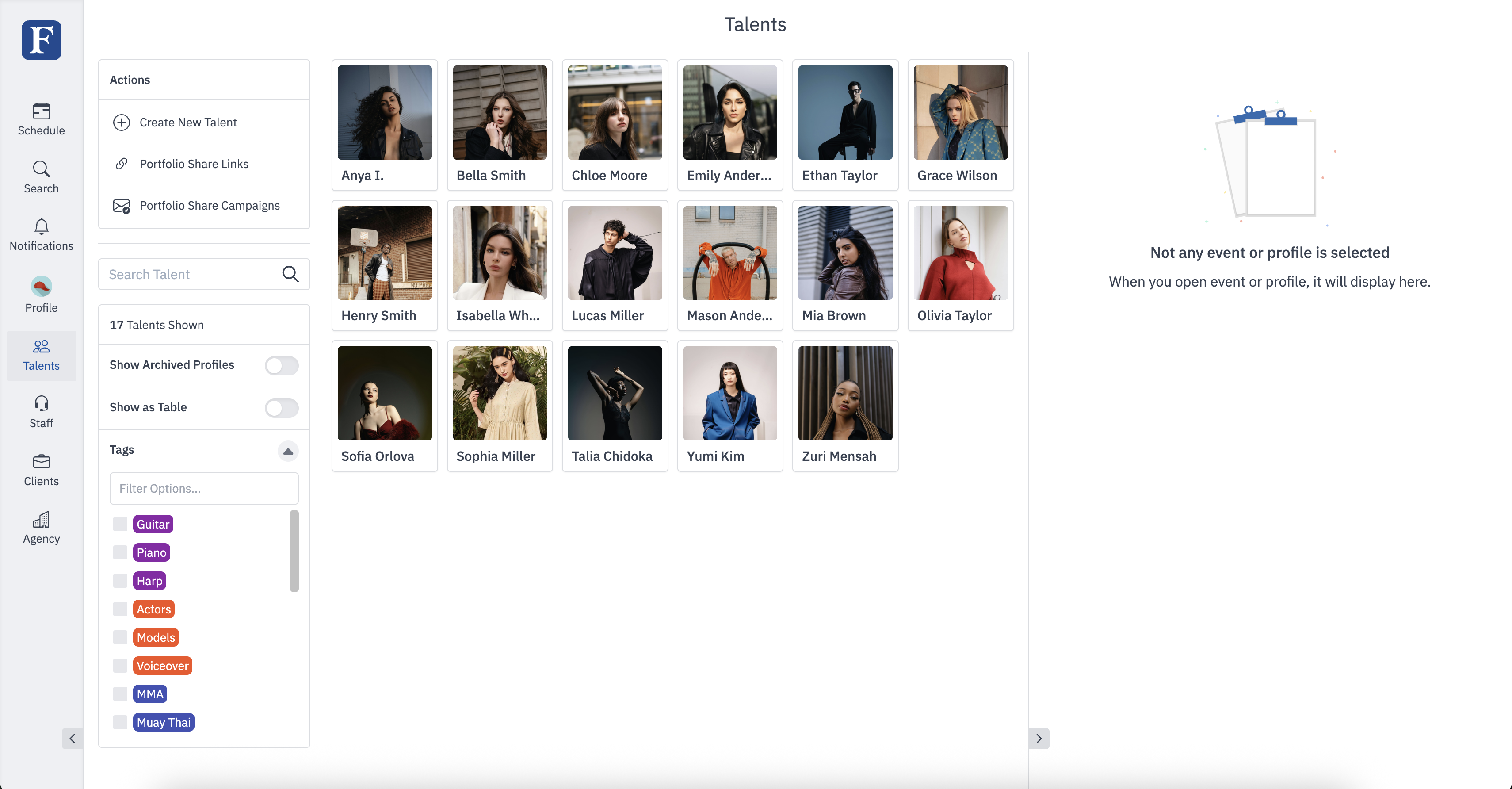Enable Show Archived Profiles toggle
This screenshot has height=789, width=1512.
point(281,365)
